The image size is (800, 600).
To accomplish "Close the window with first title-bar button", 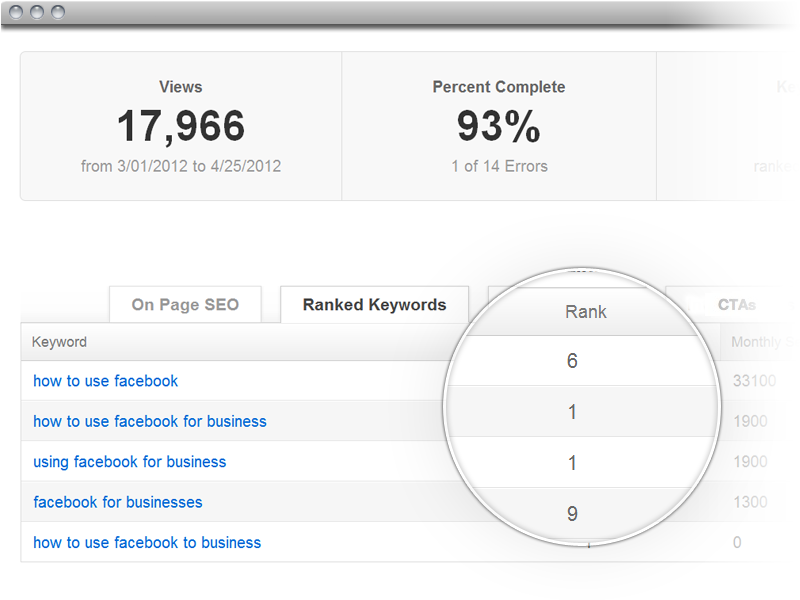I will tap(16, 12).
